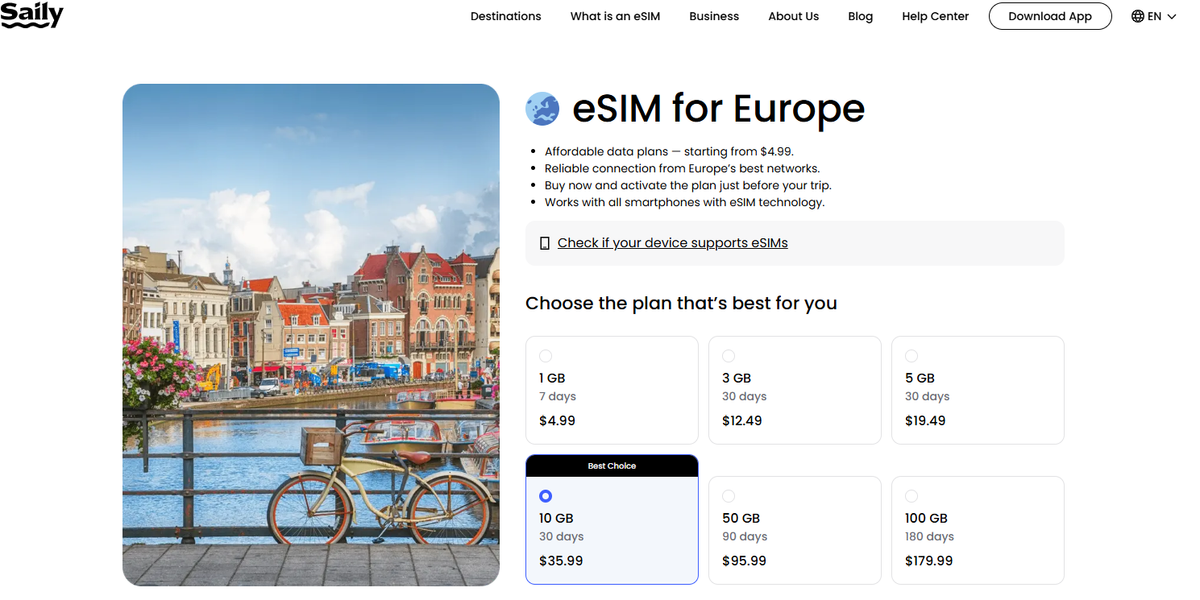
Task: Click the globe icon beside the language selector
Action: [1136, 15]
